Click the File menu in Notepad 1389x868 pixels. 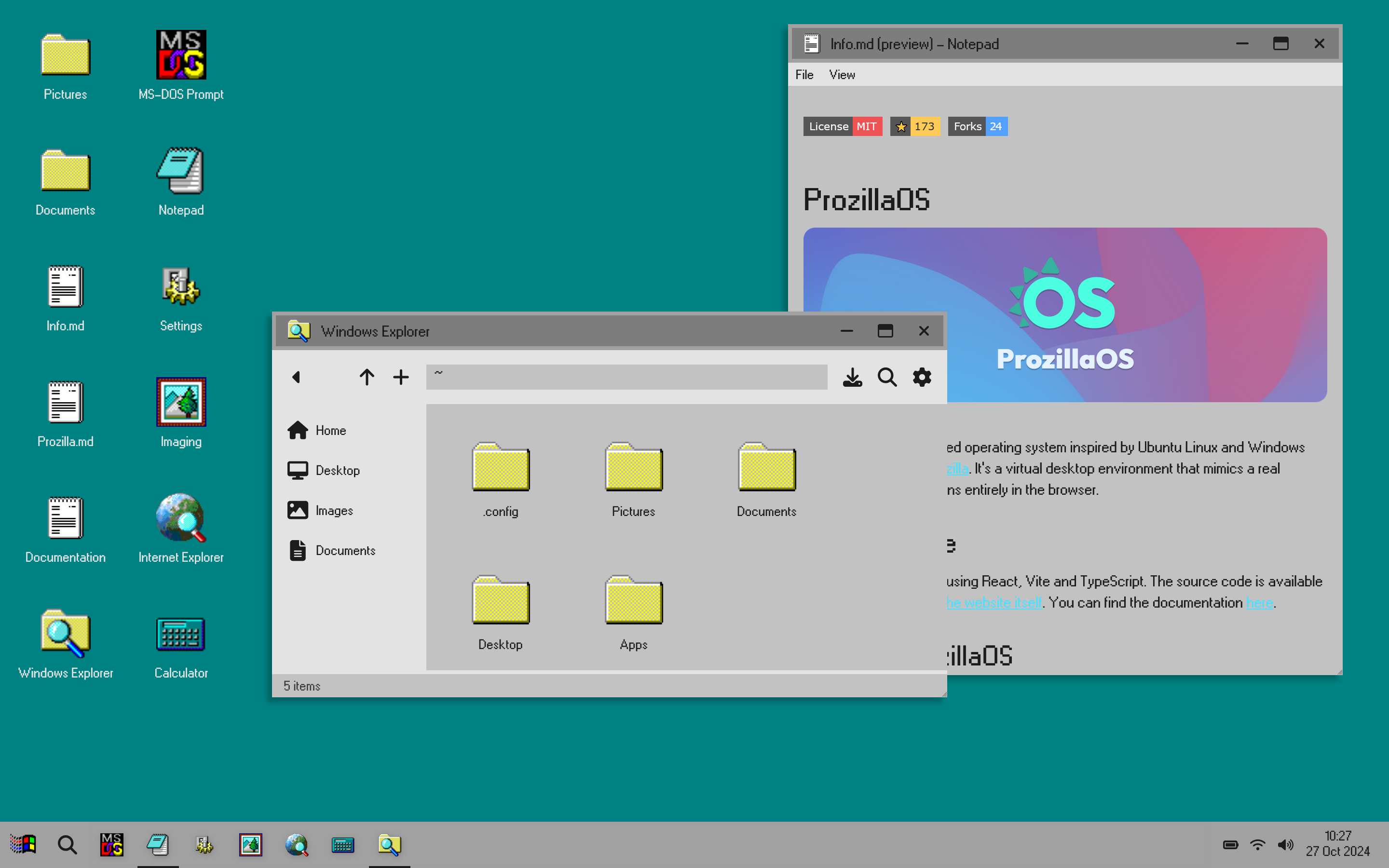[x=807, y=74]
